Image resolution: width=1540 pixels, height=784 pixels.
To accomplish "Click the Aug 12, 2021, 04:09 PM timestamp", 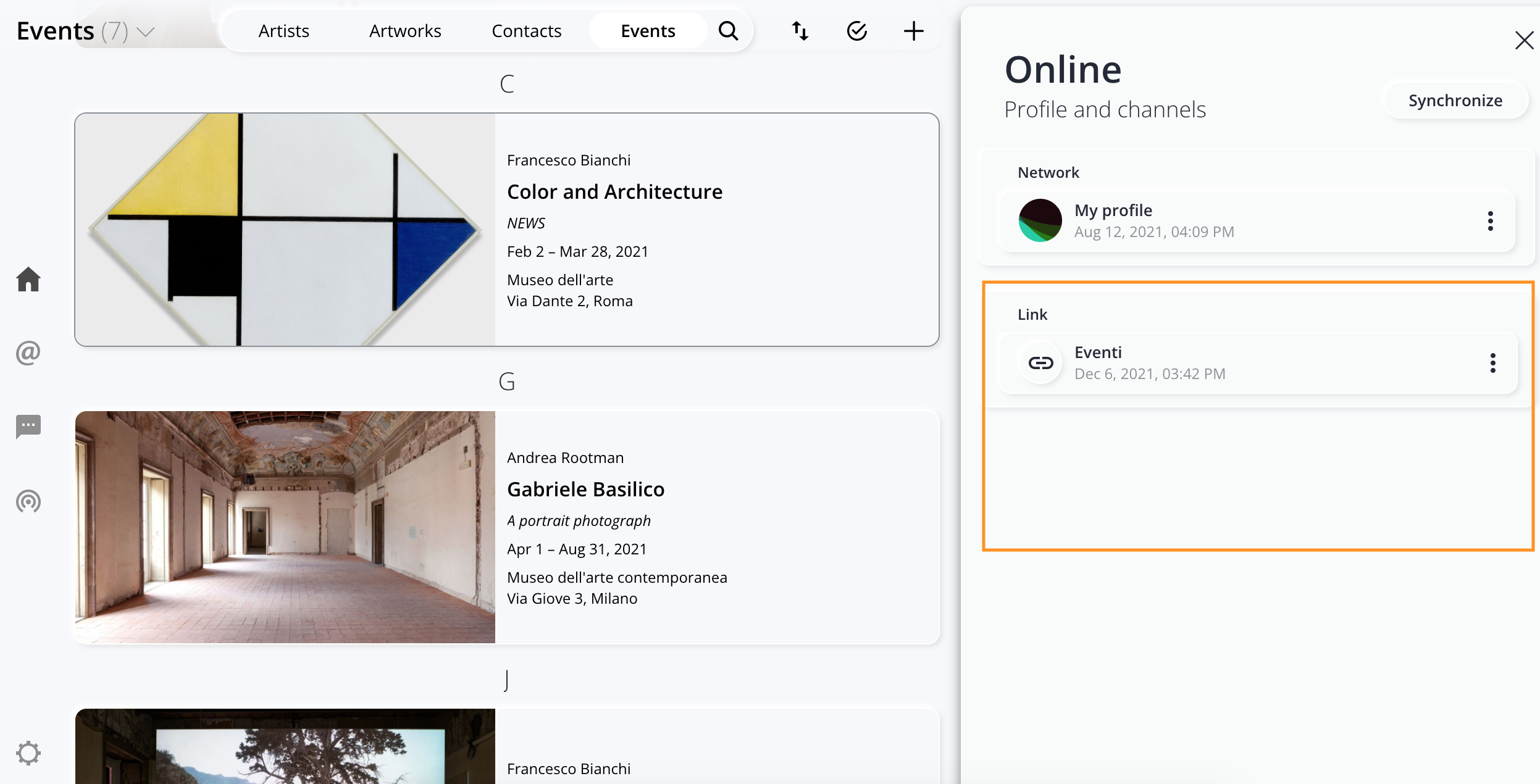I will tap(1154, 232).
